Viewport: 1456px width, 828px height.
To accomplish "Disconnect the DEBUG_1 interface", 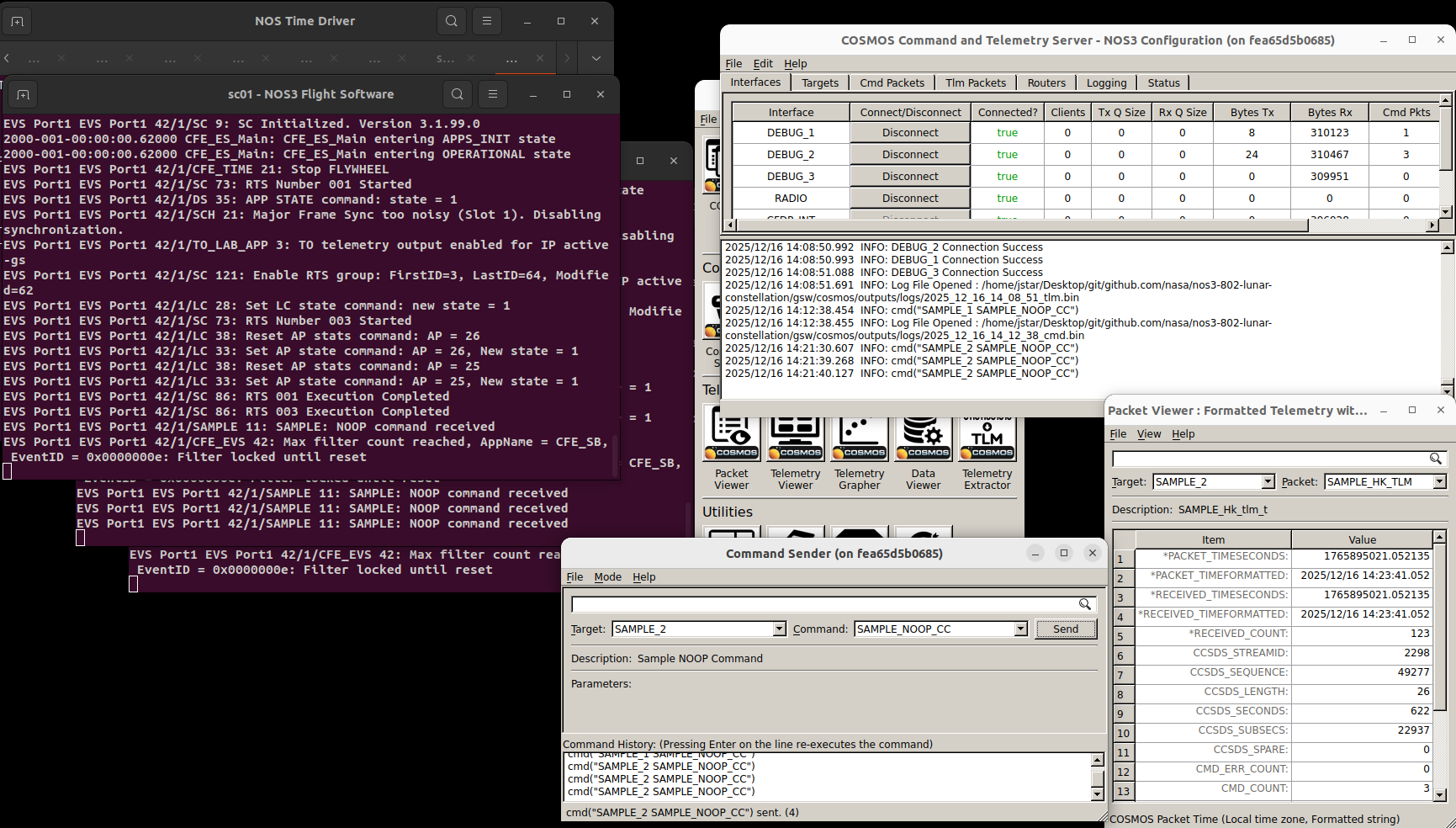I will [910, 132].
